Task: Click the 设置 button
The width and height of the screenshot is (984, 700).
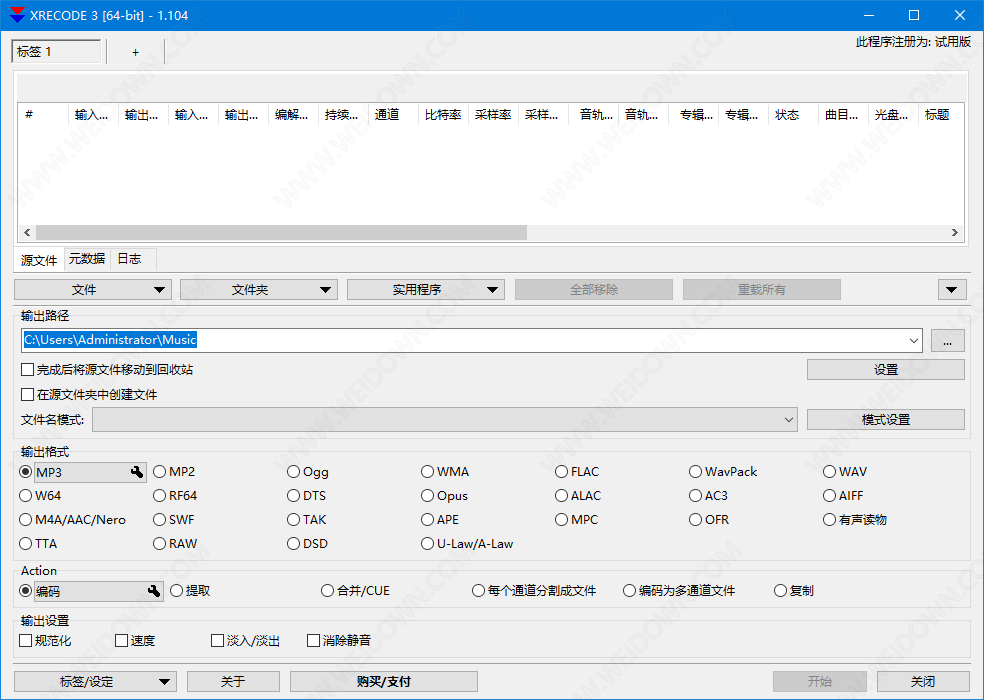Action: 885,370
